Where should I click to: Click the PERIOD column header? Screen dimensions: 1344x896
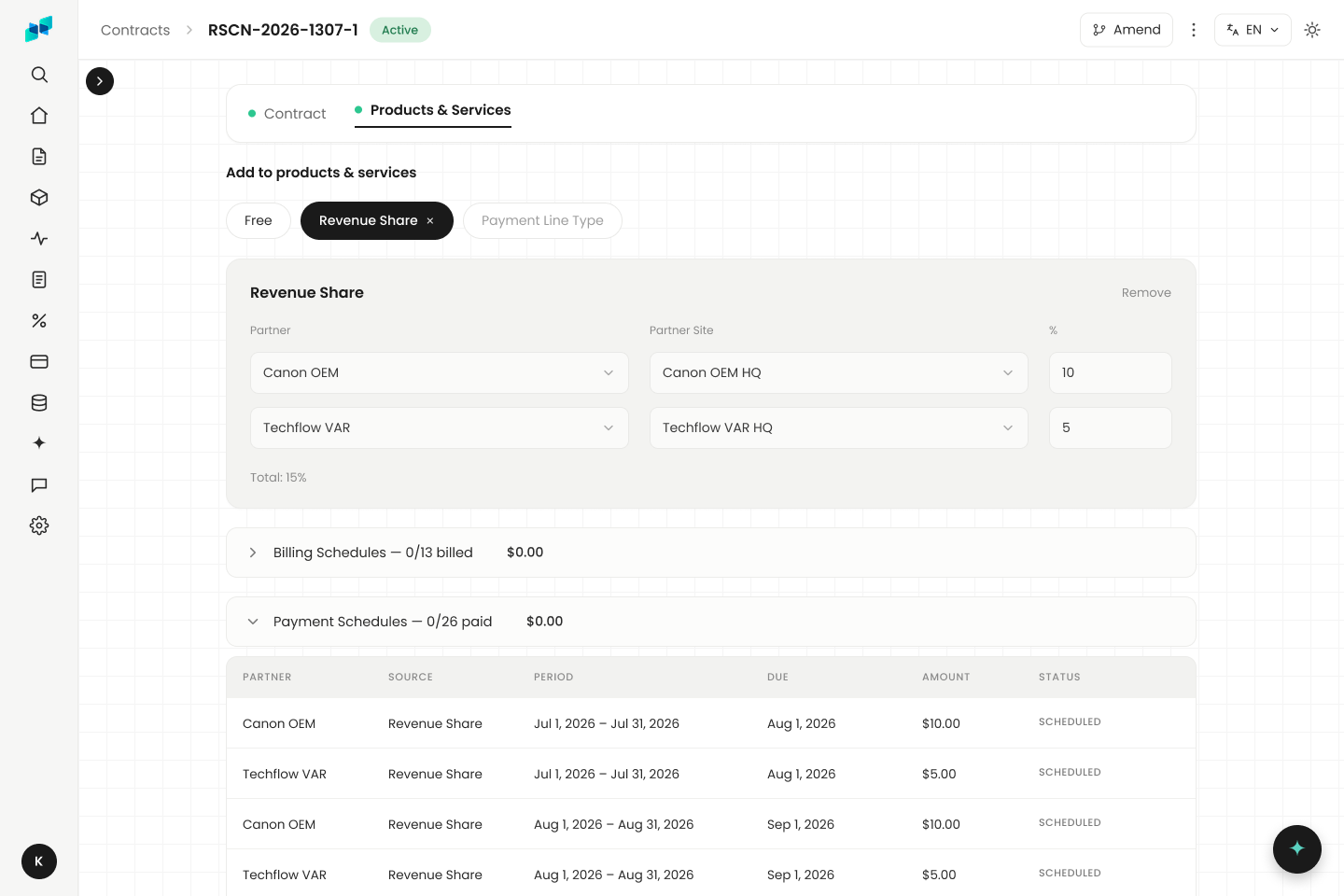pos(553,678)
